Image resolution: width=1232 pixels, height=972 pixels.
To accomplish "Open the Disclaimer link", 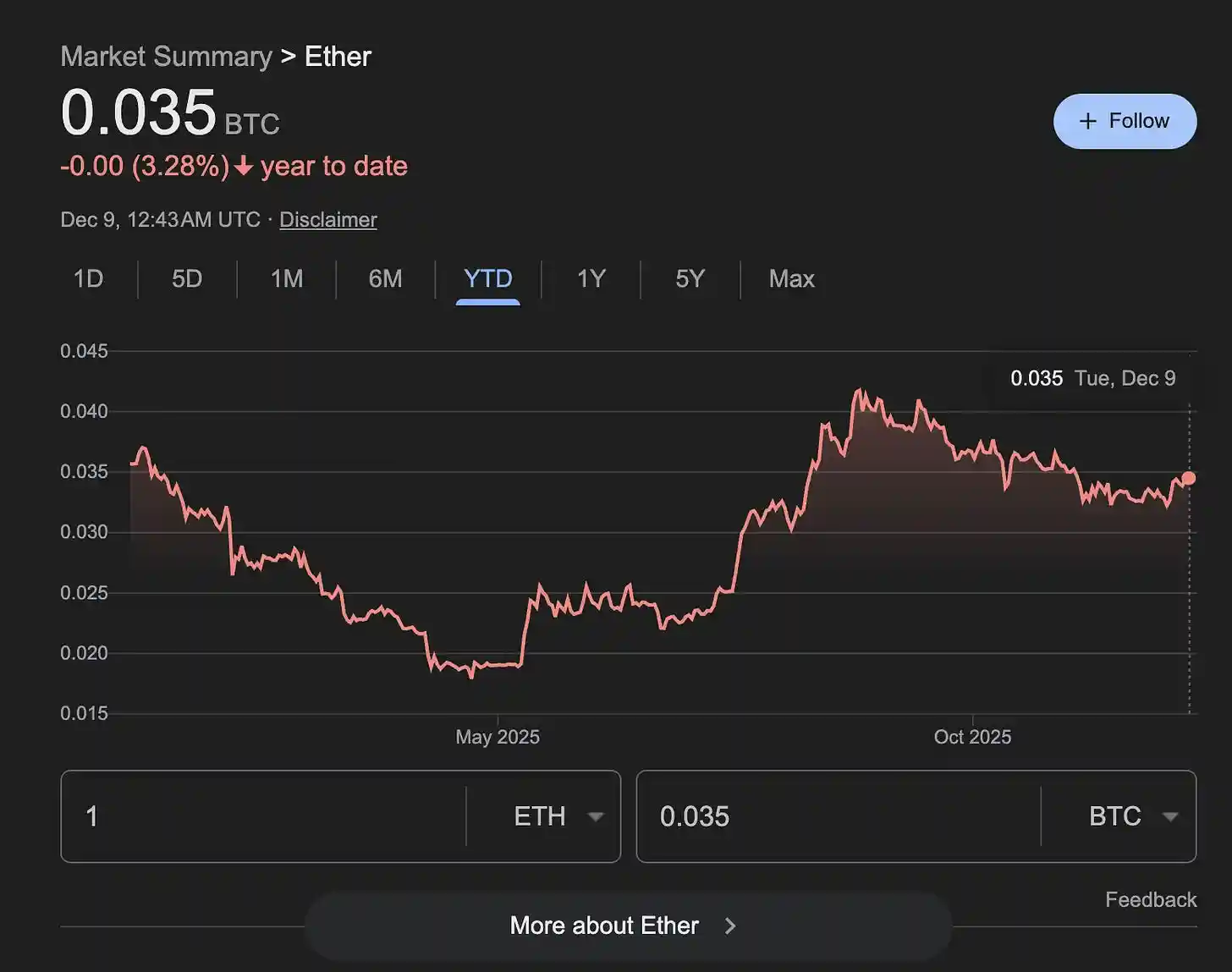I will click(327, 220).
